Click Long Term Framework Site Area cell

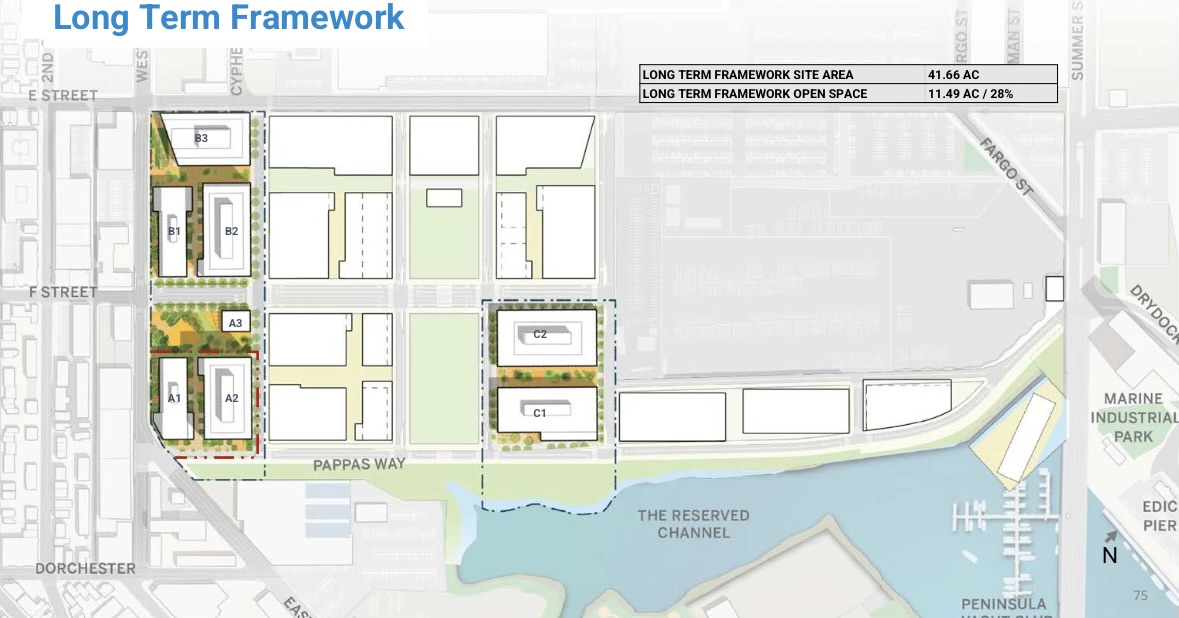[782, 74]
